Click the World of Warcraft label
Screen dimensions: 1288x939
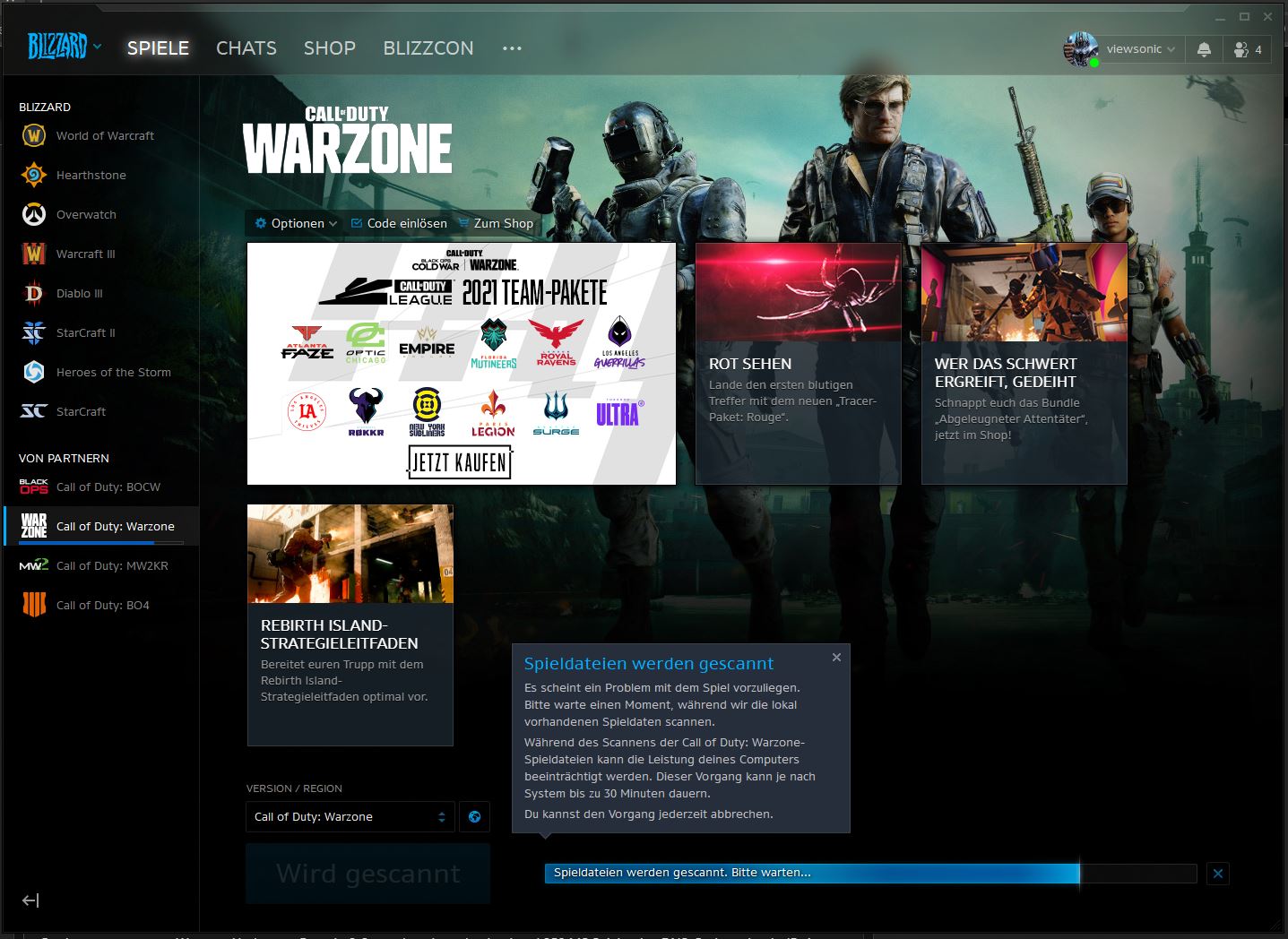[x=105, y=135]
